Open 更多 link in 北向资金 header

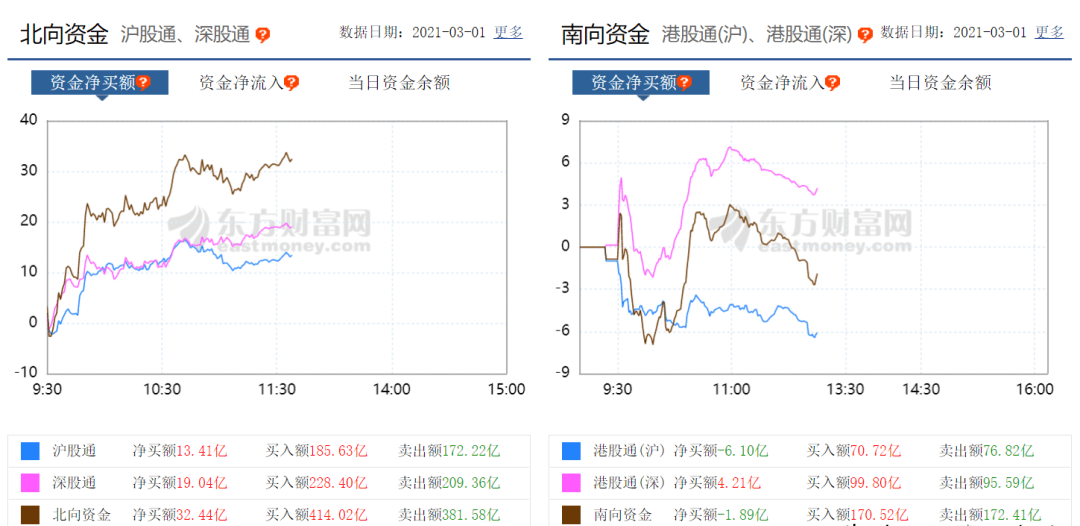click(508, 32)
